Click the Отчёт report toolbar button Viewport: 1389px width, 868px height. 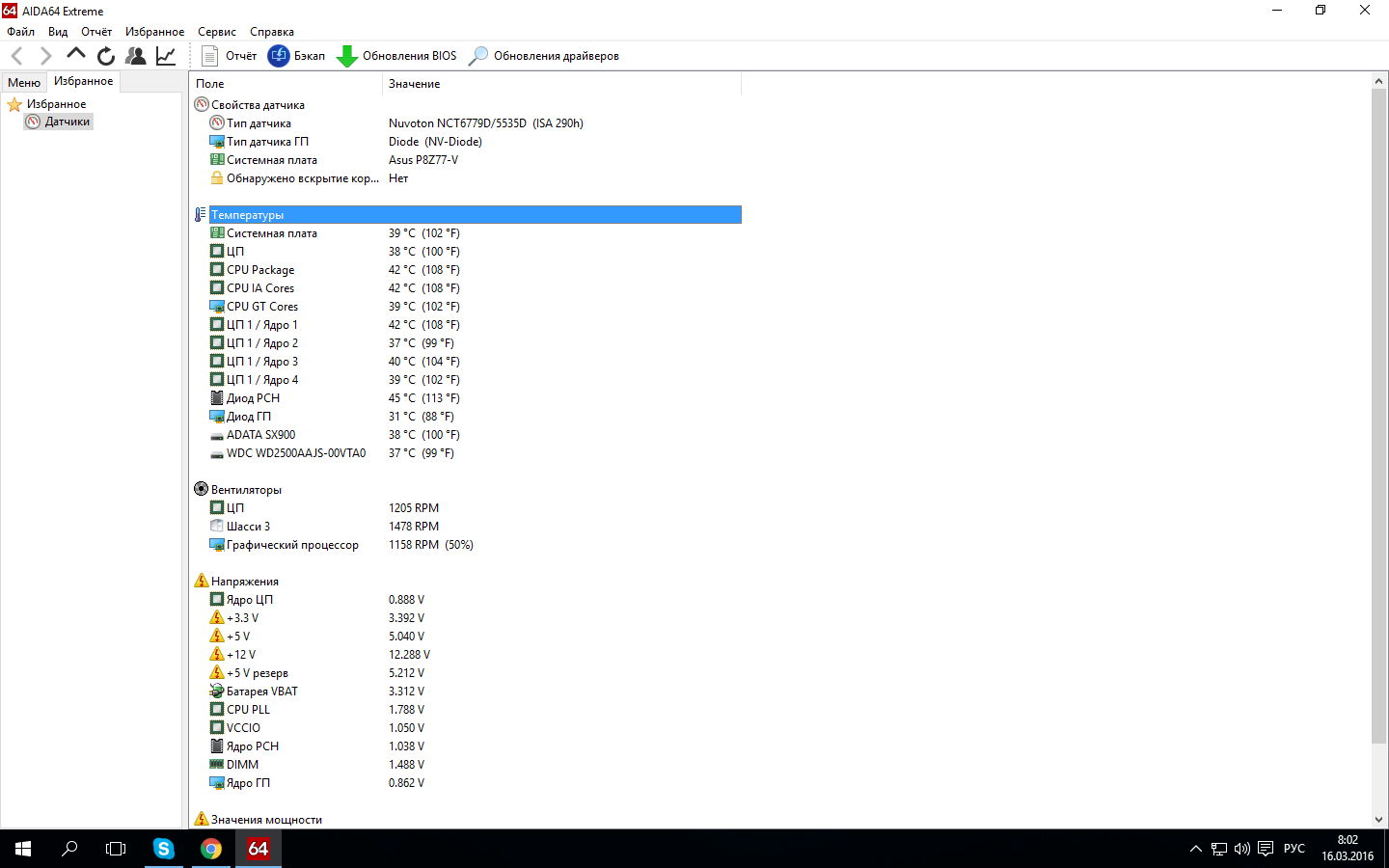pyautogui.click(x=230, y=56)
